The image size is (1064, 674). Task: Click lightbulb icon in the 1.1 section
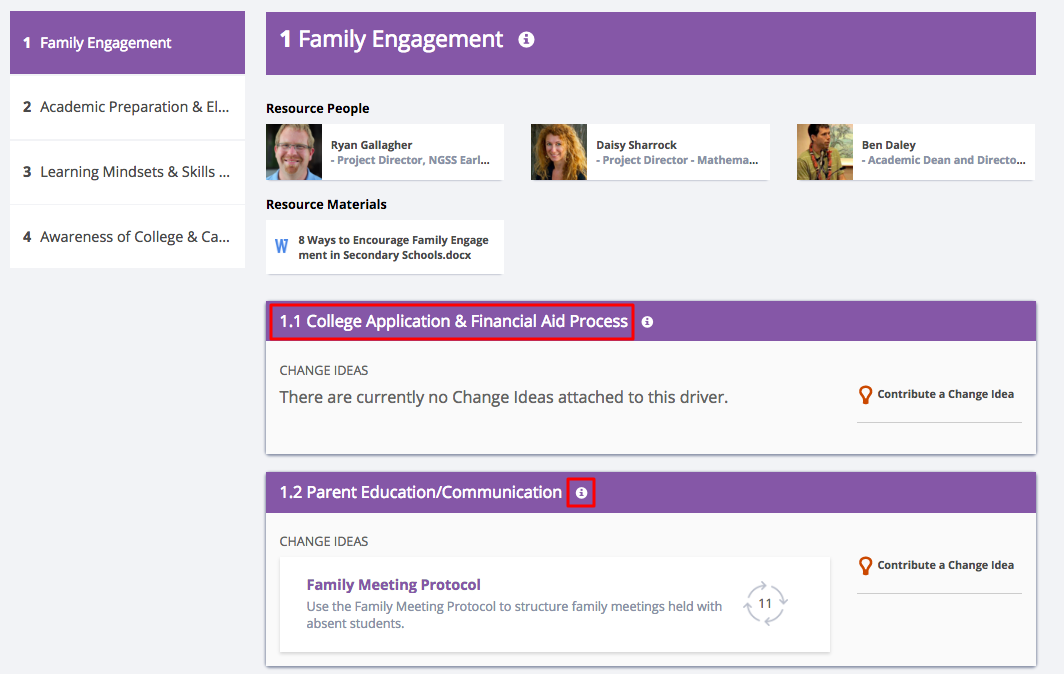coord(865,395)
